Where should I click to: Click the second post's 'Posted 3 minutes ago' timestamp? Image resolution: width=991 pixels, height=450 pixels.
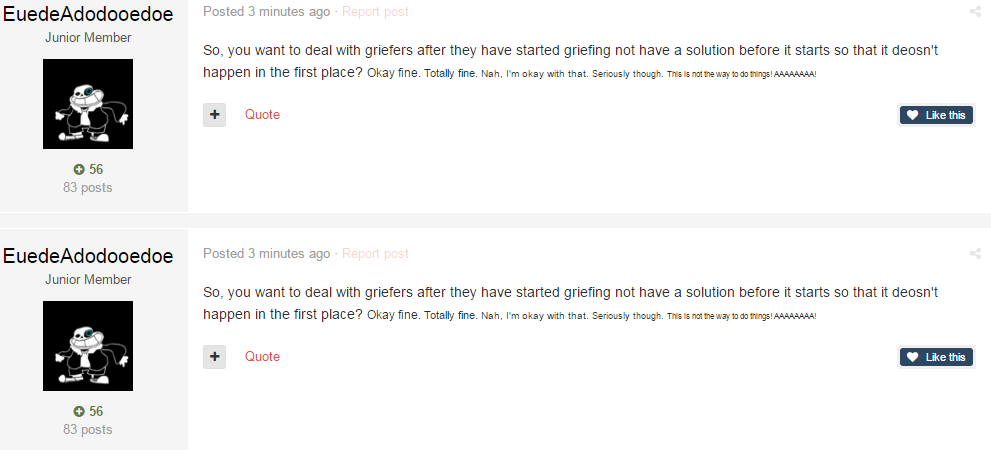266,254
